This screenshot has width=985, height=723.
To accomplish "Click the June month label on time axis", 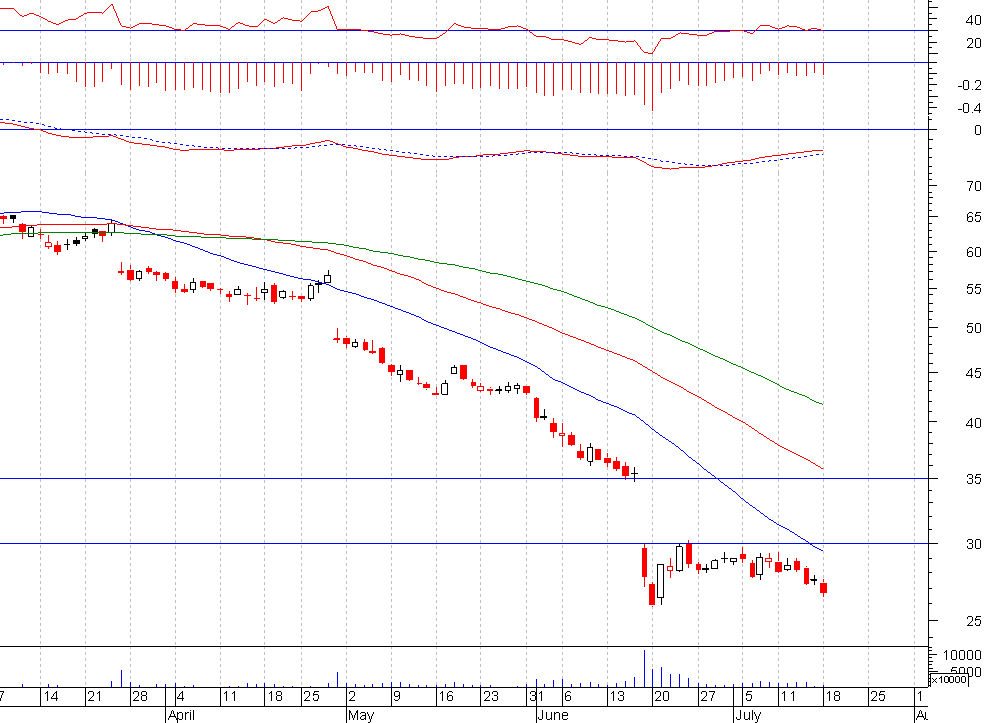I will [553, 715].
